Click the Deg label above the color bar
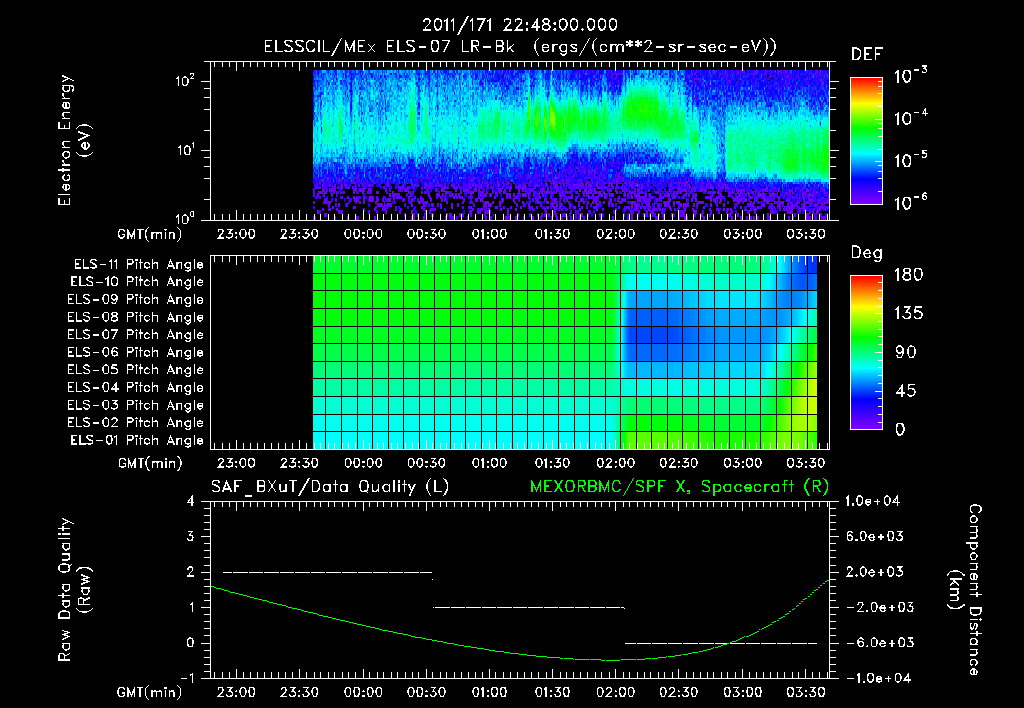Viewport: 1024px width, 708px height. click(x=867, y=253)
